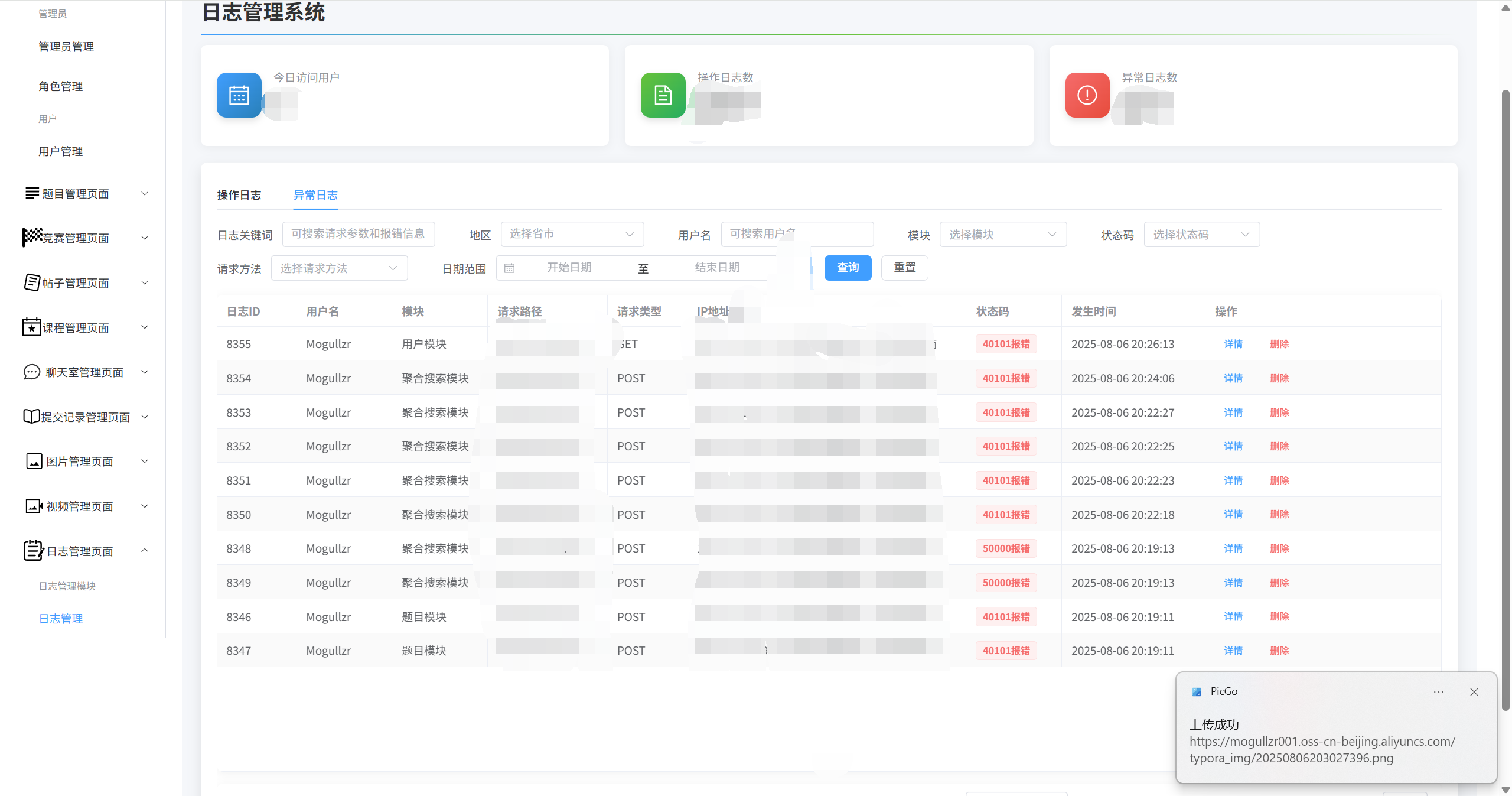This screenshot has width=1512, height=796.
Task: Click 删除 for log ID 8355
Action: pos(1279,344)
